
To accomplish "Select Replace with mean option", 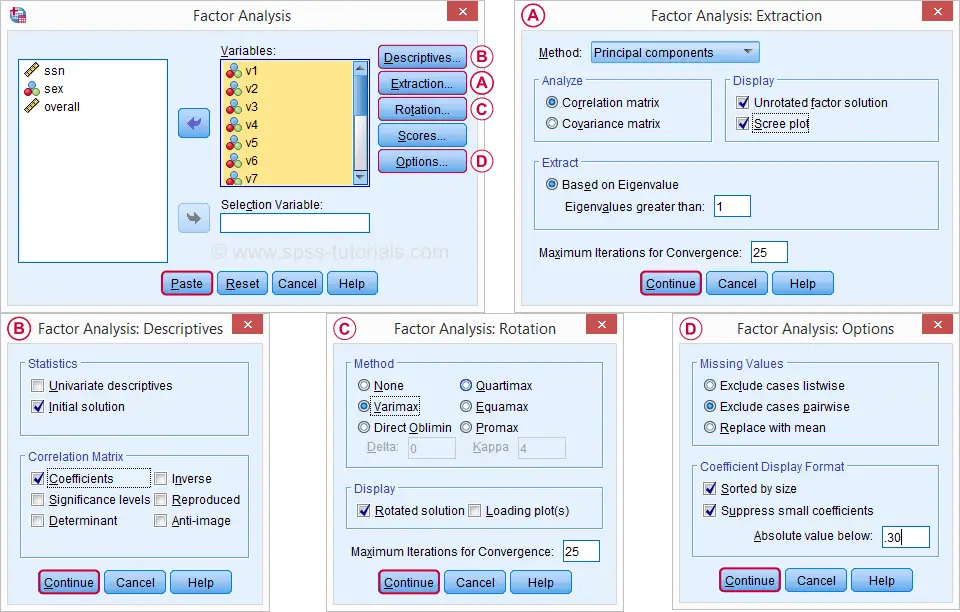I will (710, 427).
